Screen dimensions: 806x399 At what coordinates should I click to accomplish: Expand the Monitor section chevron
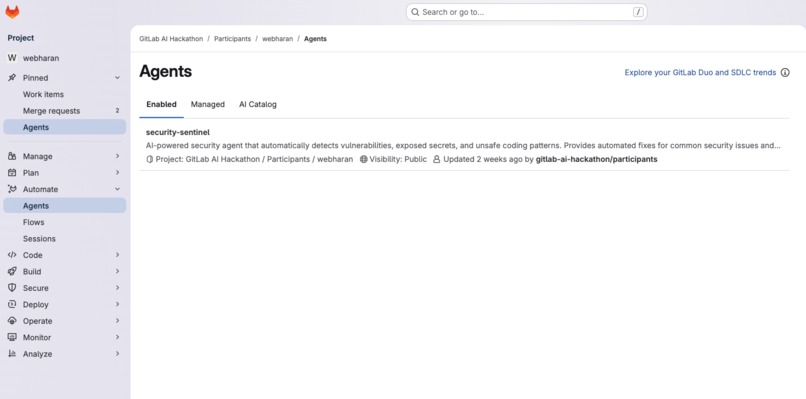117,337
